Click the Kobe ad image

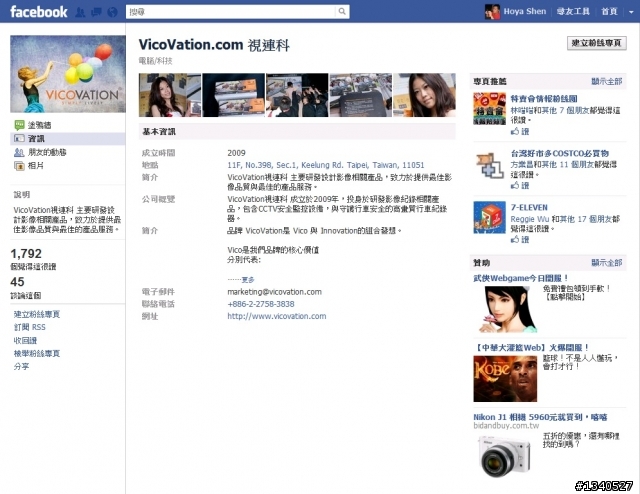coord(505,378)
